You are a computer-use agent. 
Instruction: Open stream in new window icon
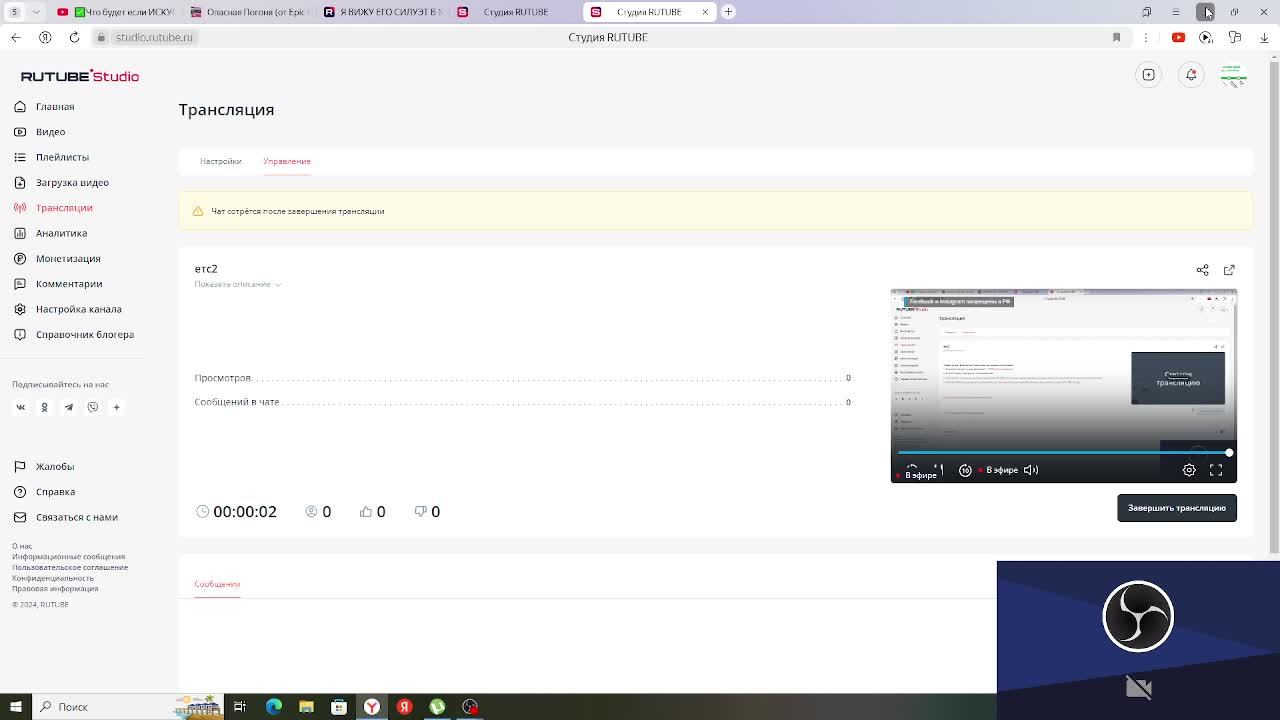1229,270
